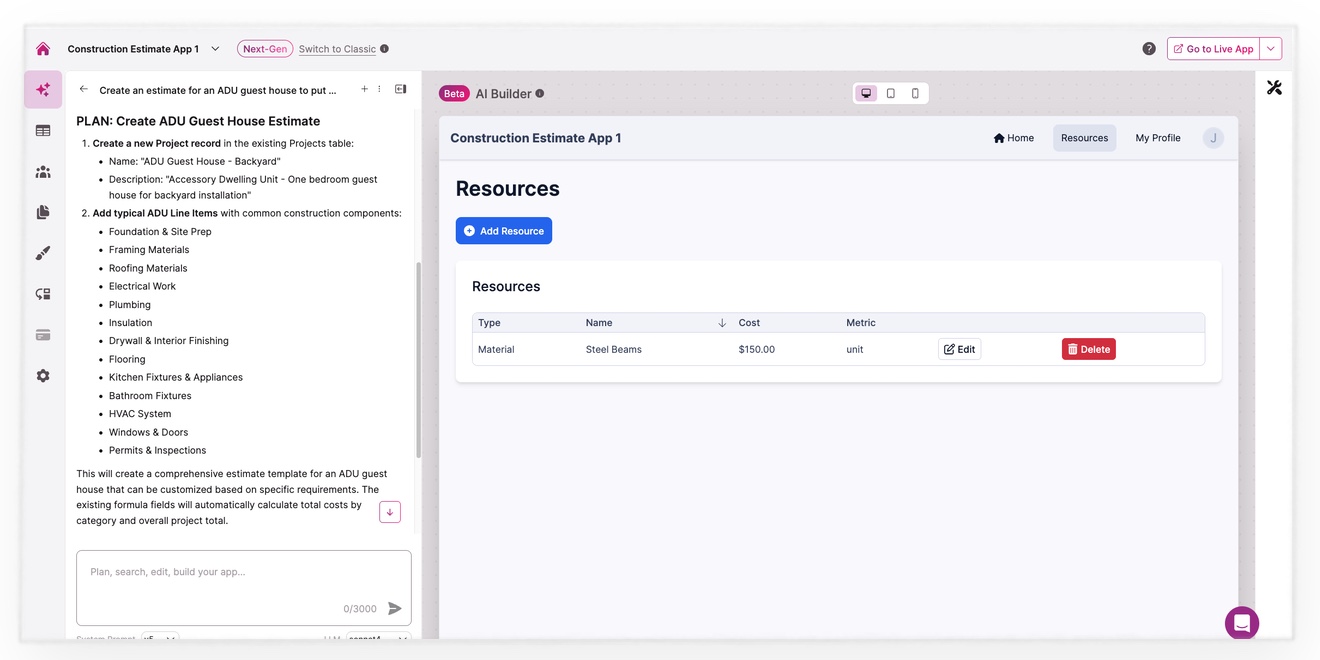The height and width of the screenshot is (660, 1320).
Task: Open the data tables icon in sidebar
Action: (43, 131)
